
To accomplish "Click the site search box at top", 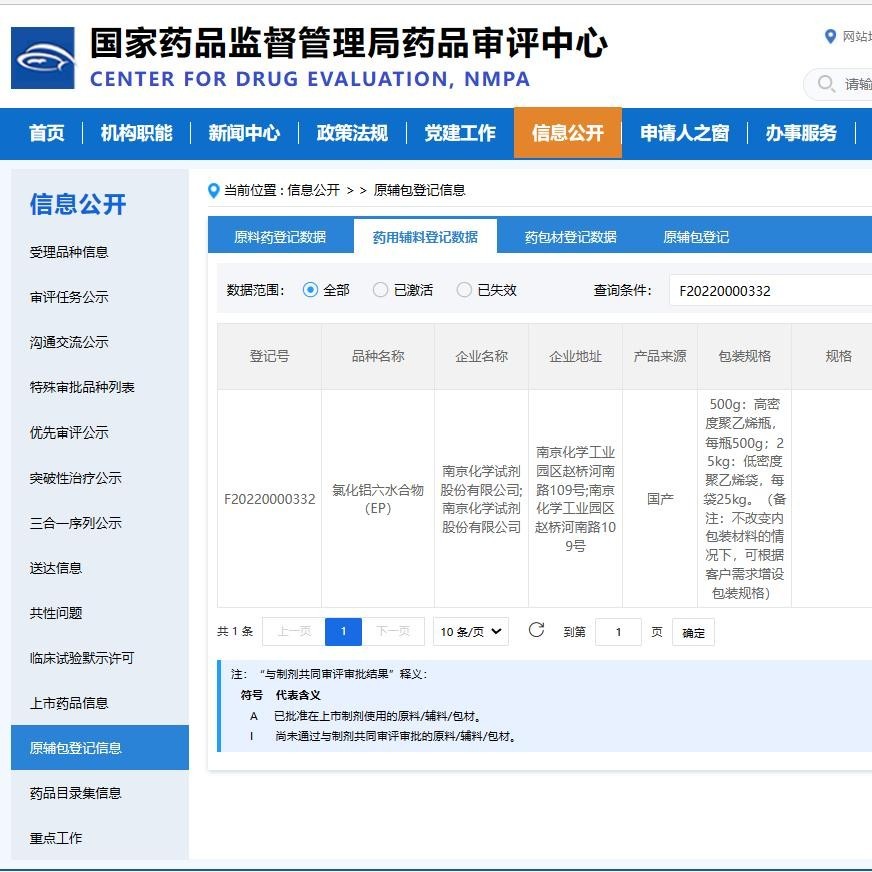I will [838, 84].
